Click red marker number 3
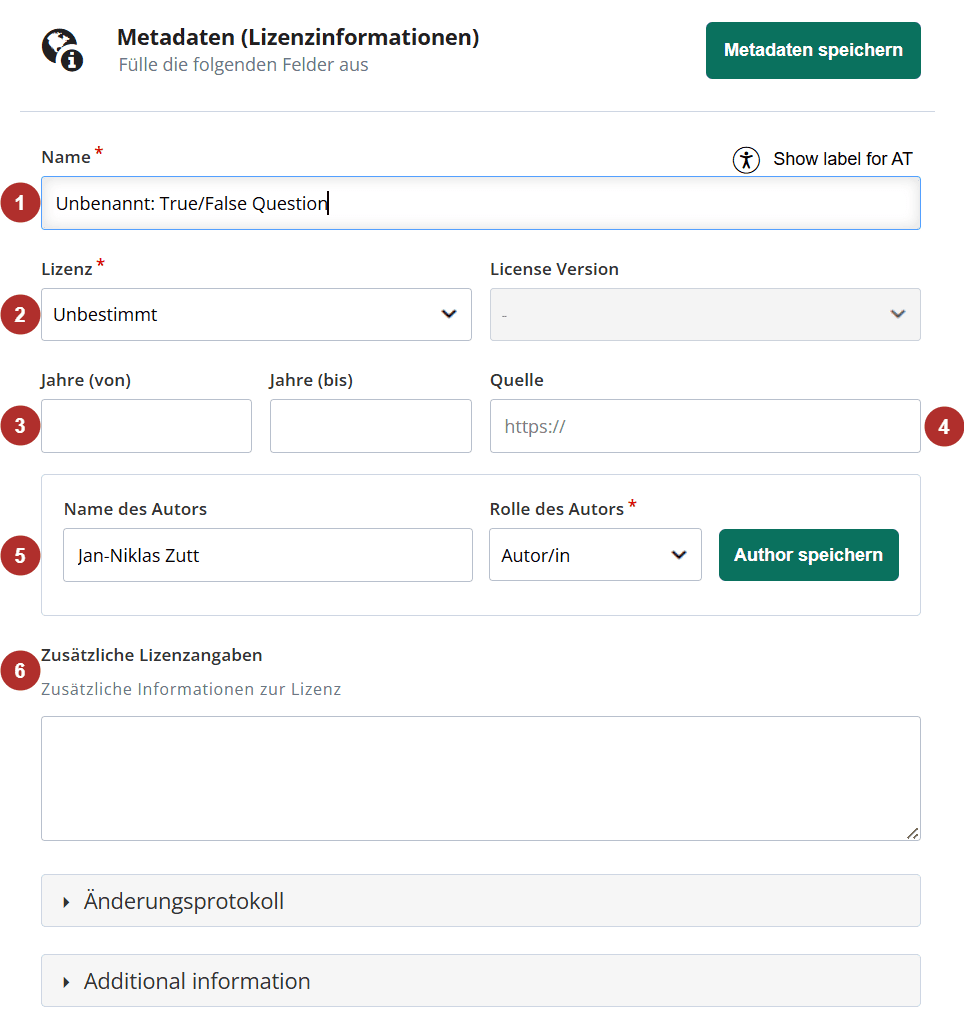The height and width of the screenshot is (1025, 964). (20, 426)
